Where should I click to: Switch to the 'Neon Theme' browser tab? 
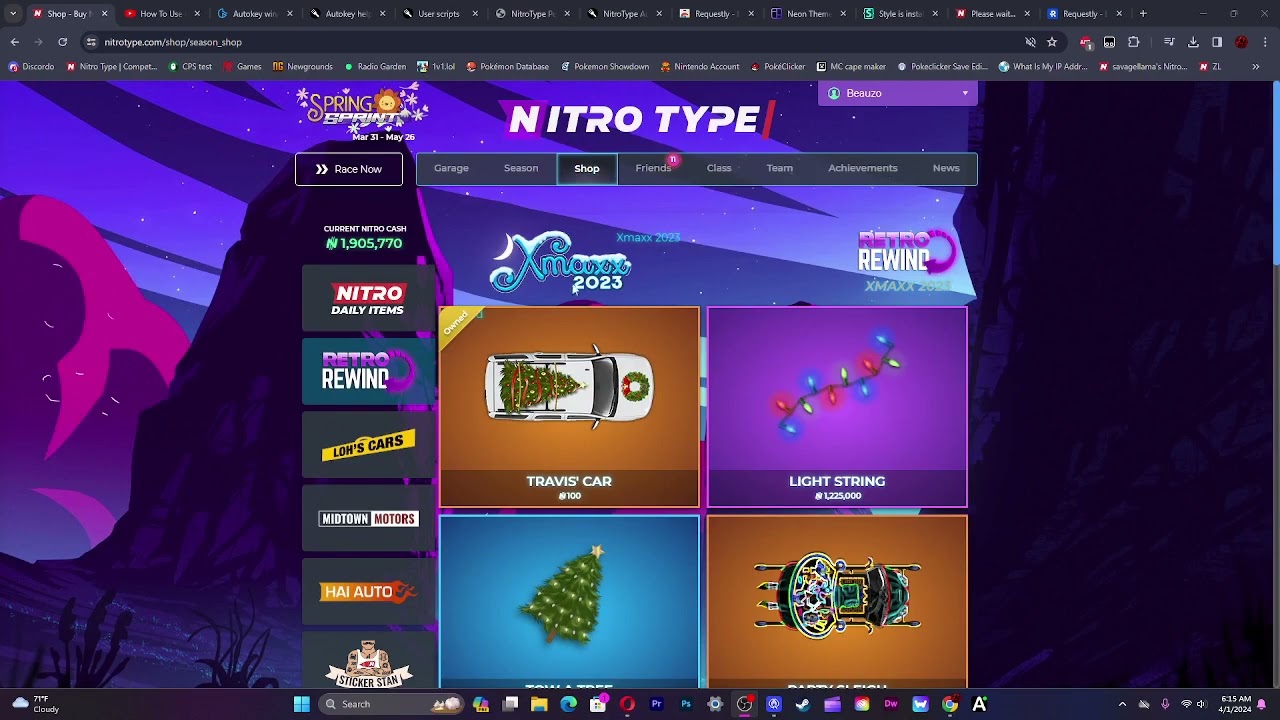(809, 14)
